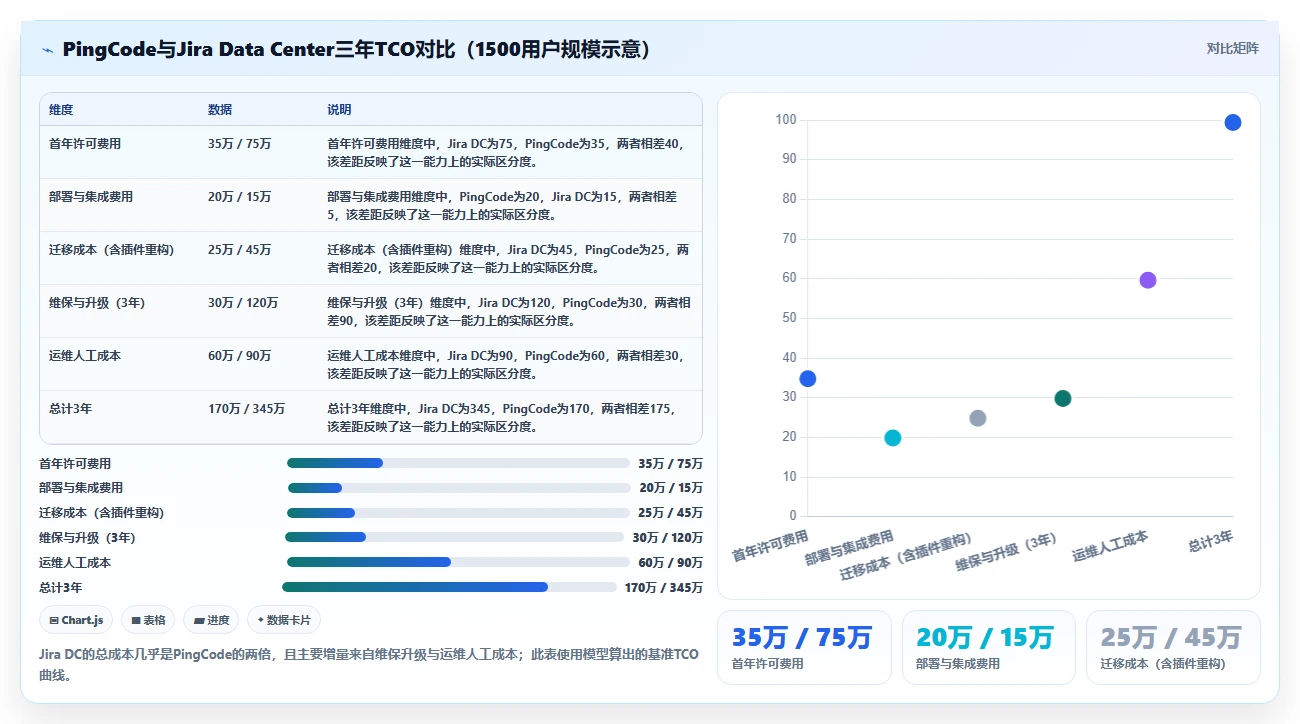Select the 首年许可费用 table row label
Image resolution: width=1300 pixels, height=724 pixels.
[85, 144]
